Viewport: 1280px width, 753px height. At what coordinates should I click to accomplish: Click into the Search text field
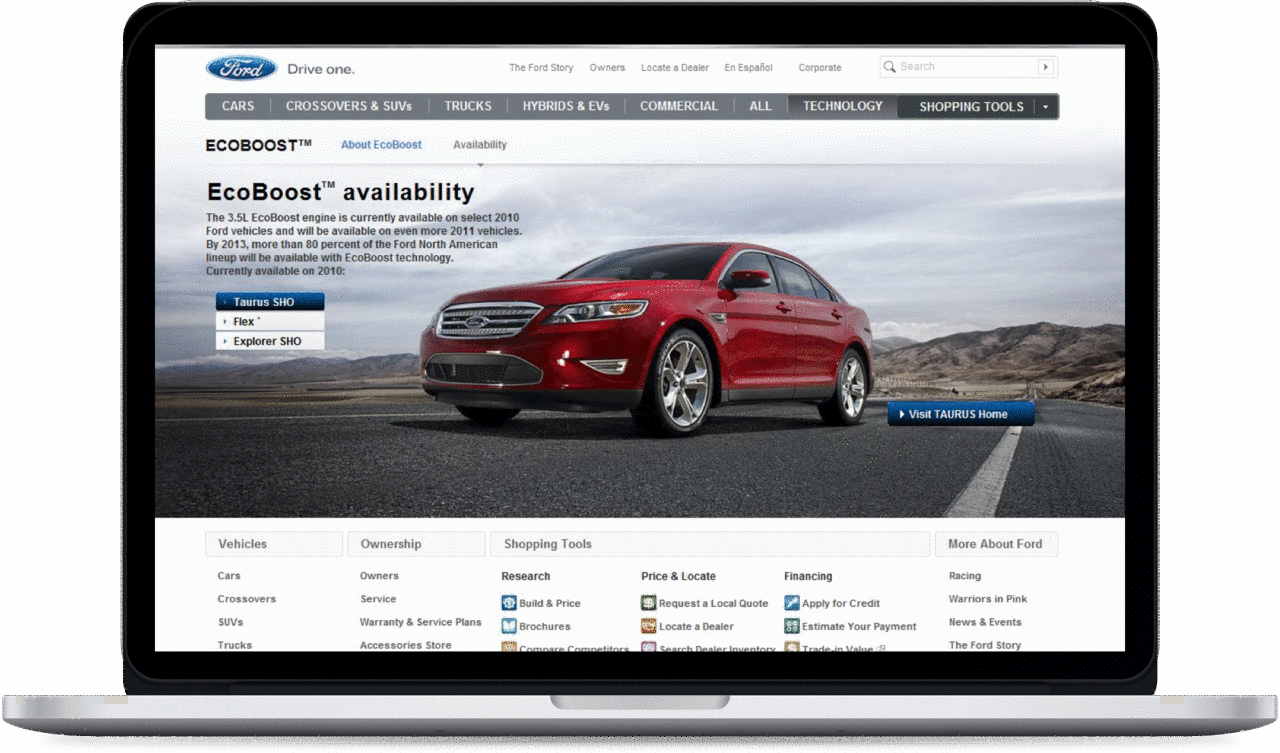(x=966, y=67)
